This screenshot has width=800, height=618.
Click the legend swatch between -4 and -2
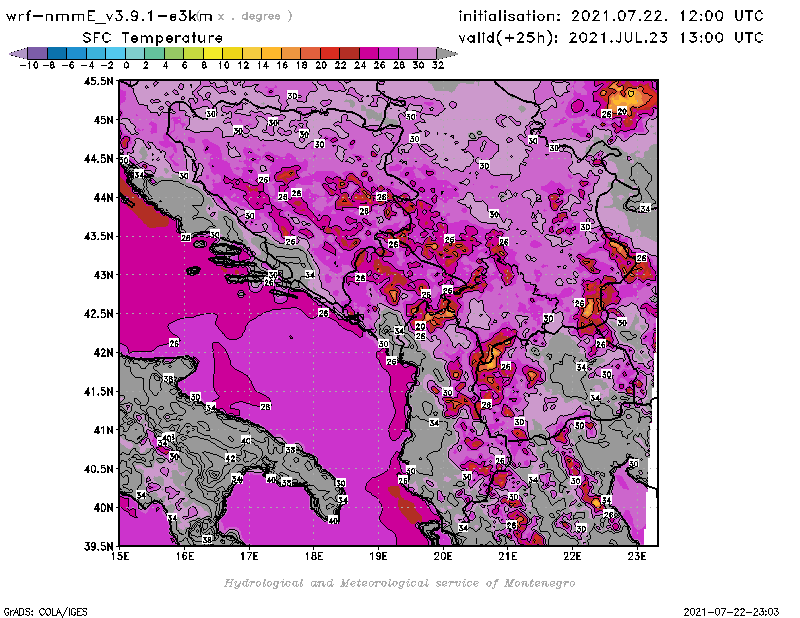point(96,53)
